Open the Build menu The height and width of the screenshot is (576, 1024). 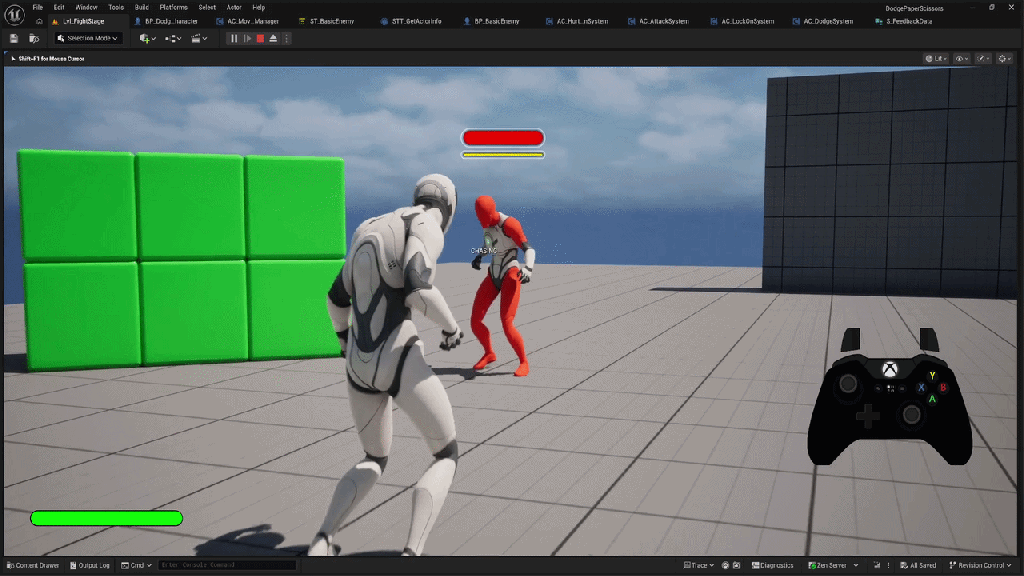[142, 7]
